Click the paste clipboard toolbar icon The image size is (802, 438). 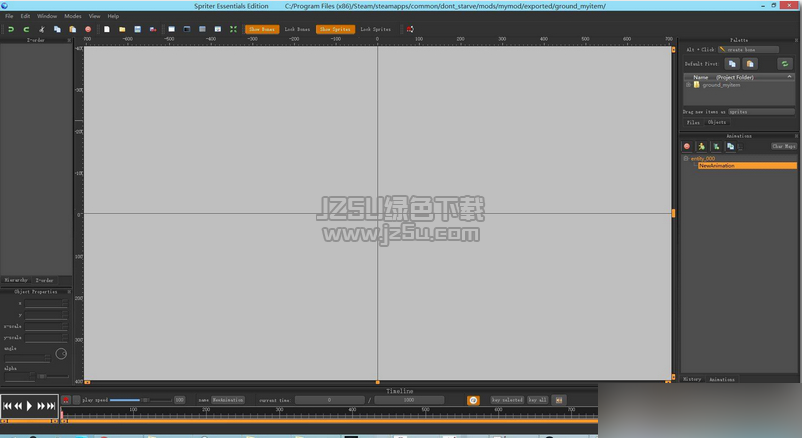[x=73, y=29]
